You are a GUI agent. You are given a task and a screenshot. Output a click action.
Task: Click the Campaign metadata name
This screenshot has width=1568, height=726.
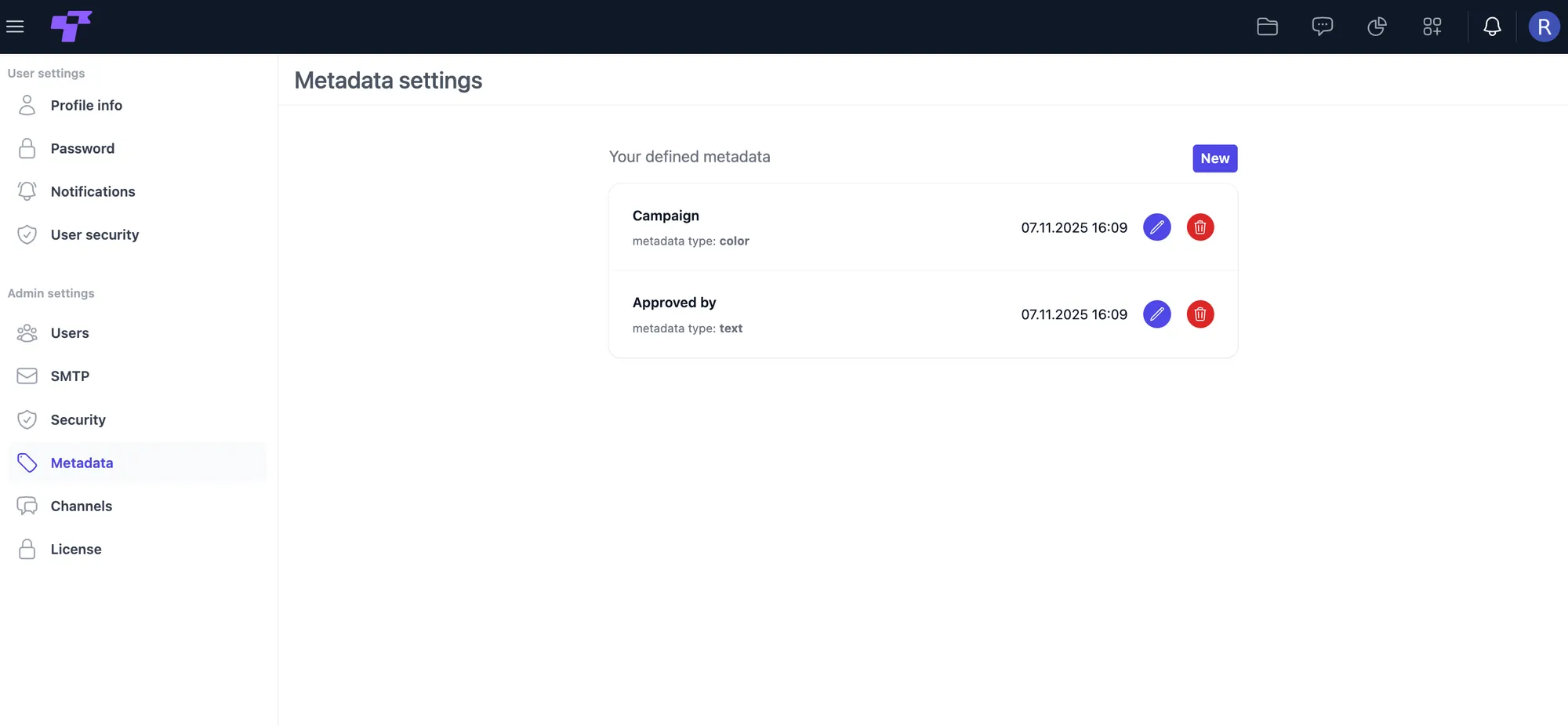tap(666, 216)
